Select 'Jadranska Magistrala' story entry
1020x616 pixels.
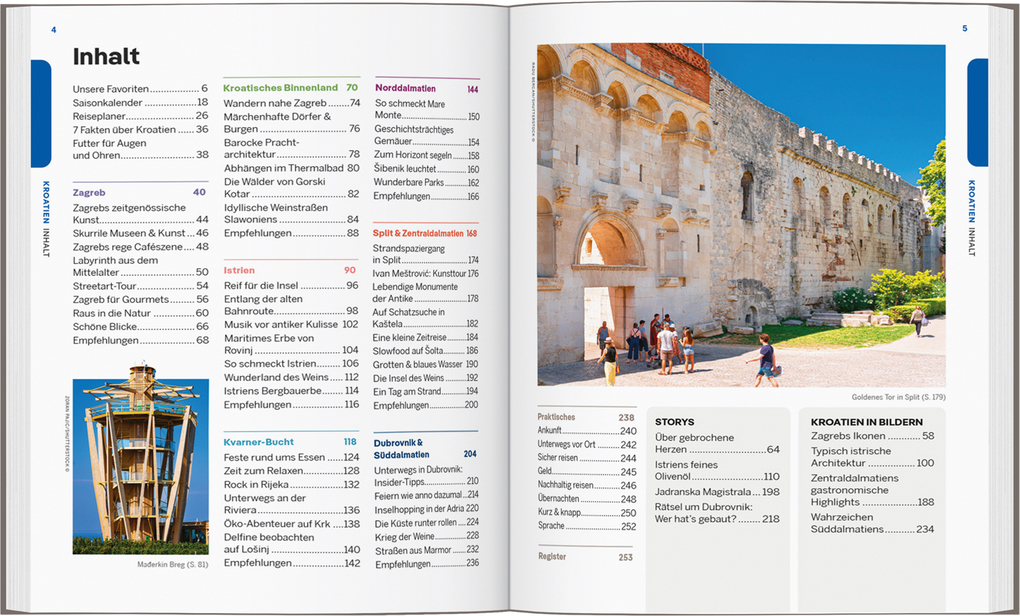[718, 492]
